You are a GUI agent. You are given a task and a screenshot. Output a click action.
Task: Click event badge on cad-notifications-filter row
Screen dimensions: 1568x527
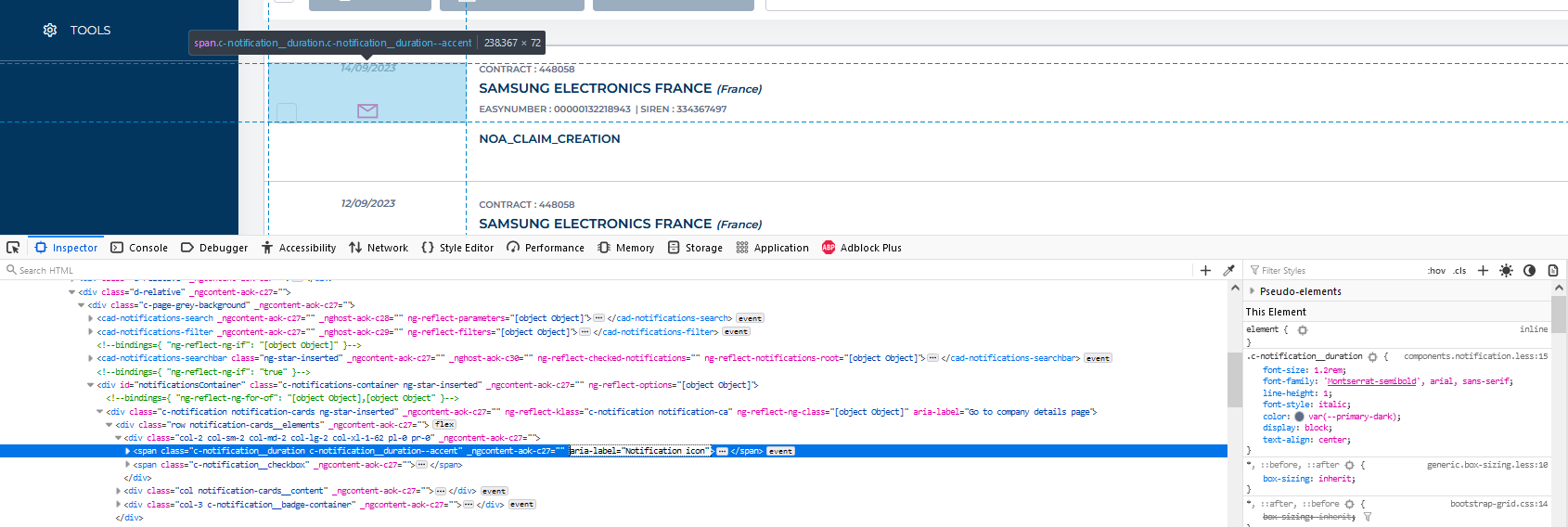[736, 331]
